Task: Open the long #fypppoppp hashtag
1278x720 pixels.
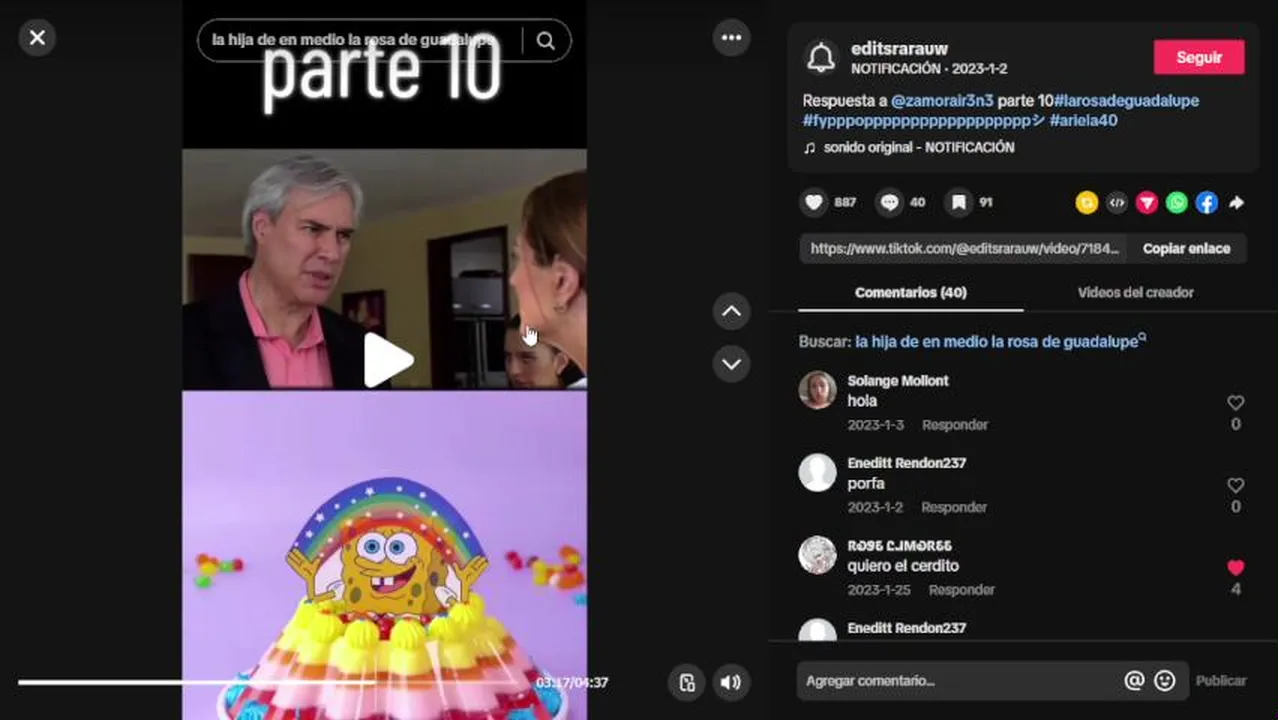Action: [924, 121]
